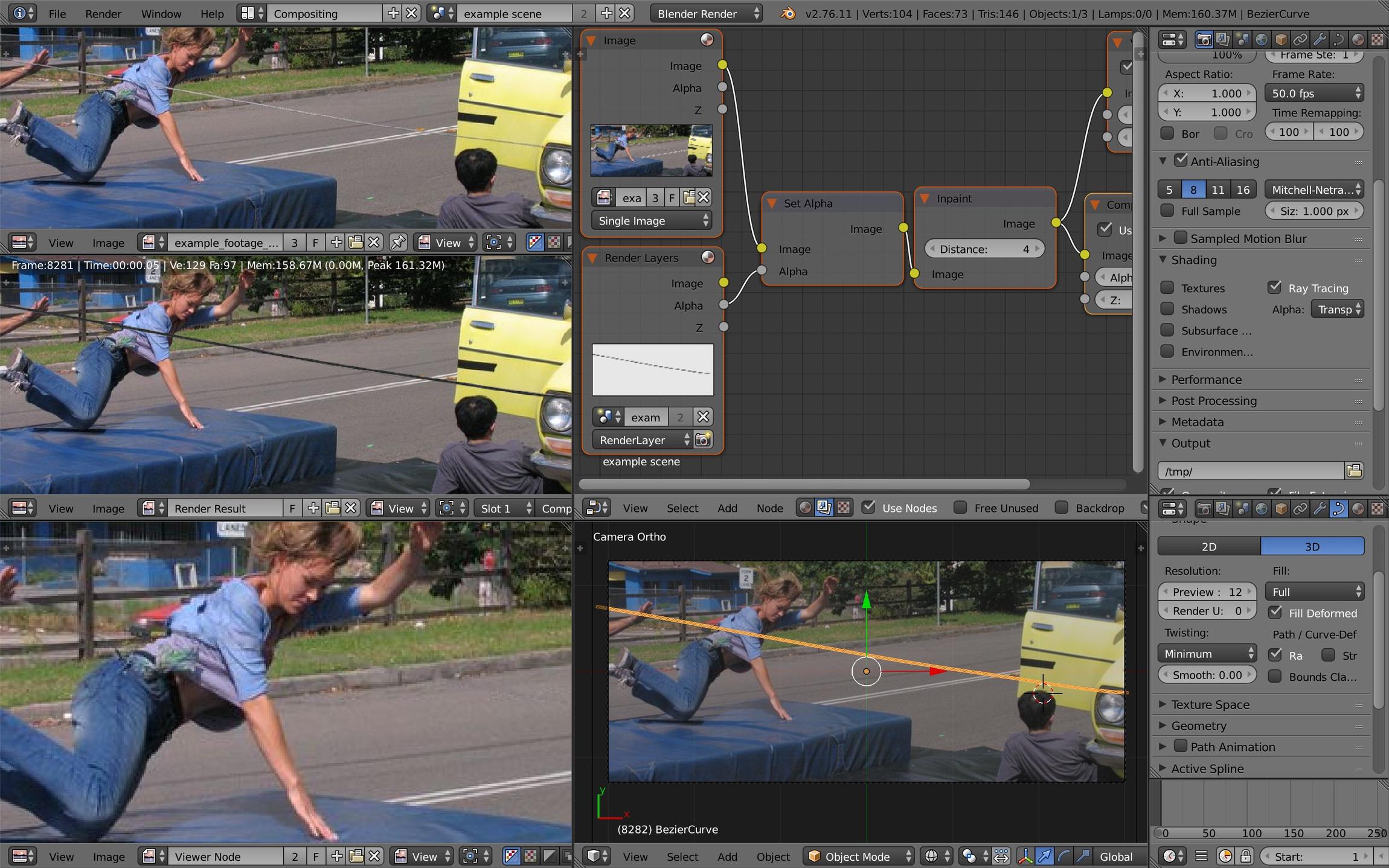Click the pin image icon
This screenshot has width=1389, height=868.
pyautogui.click(x=398, y=243)
